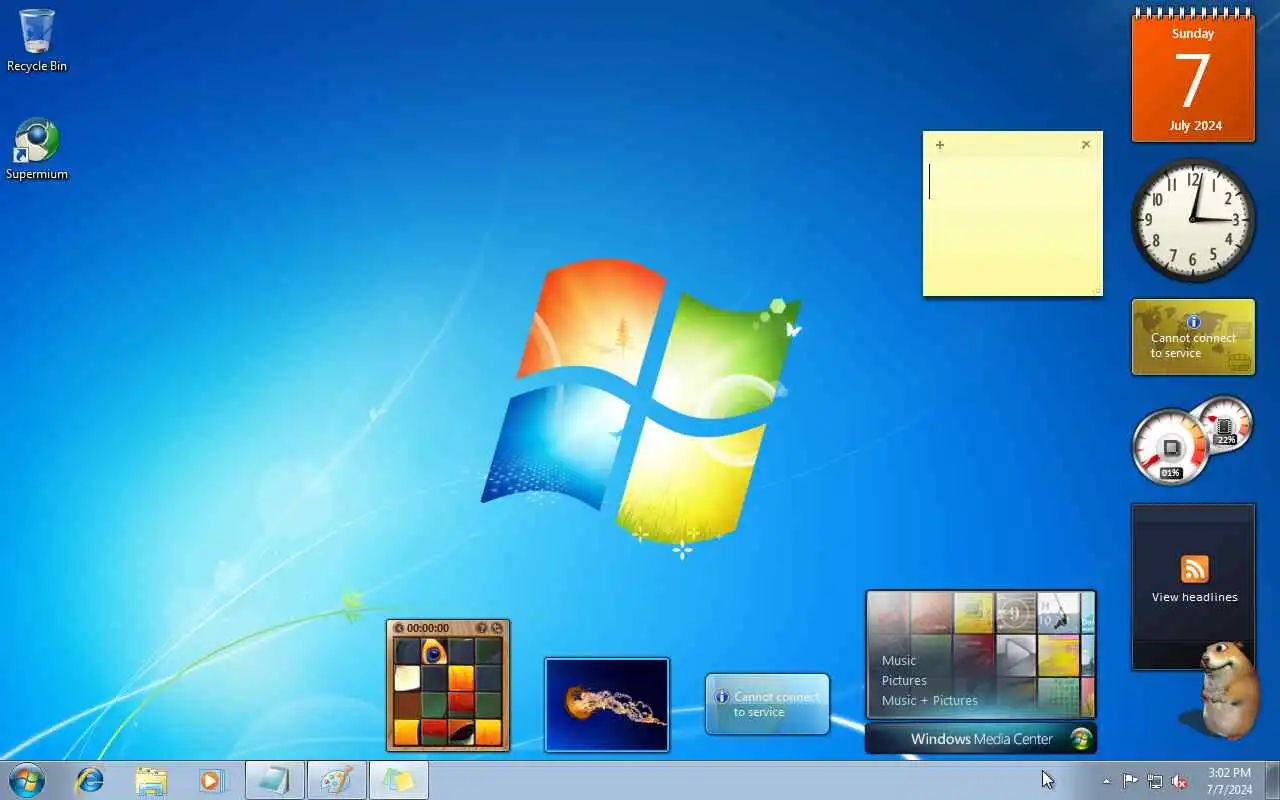Image resolution: width=1280 pixels, height=800 pixels.
Task: Show the puzzle picture with question mark icon
Action: (x=482, y=628)
